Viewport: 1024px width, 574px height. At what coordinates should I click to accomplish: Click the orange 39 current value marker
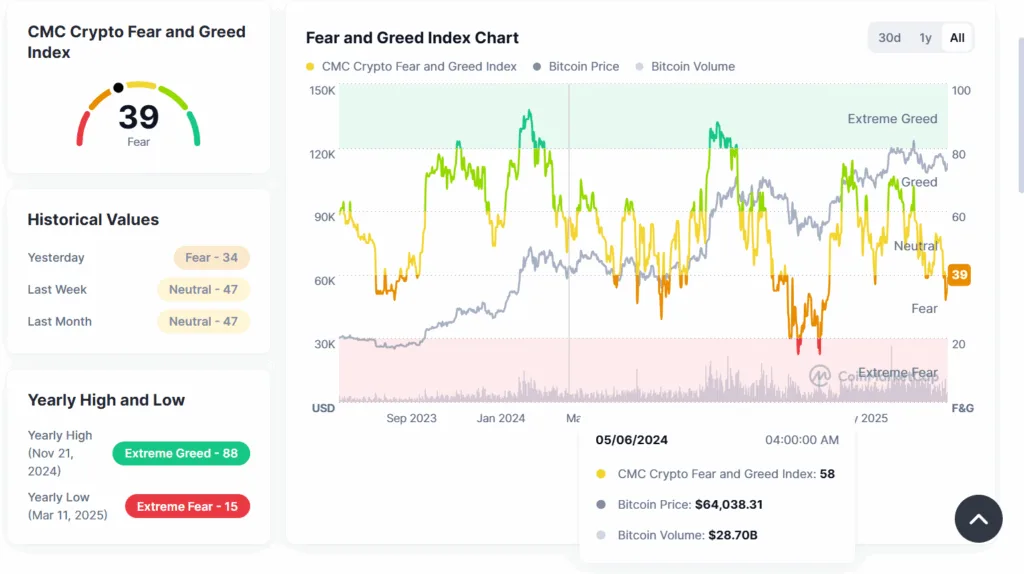pos(959,275)
